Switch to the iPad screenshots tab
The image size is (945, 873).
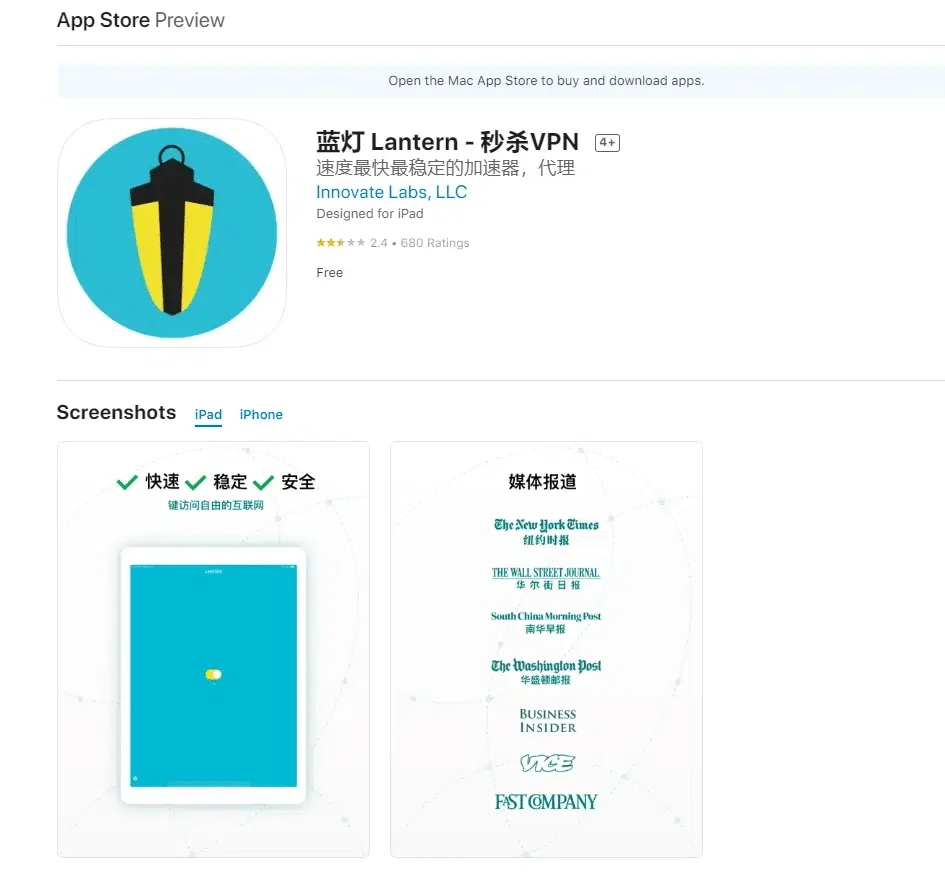pyautogui.click(x=208, y=415)
